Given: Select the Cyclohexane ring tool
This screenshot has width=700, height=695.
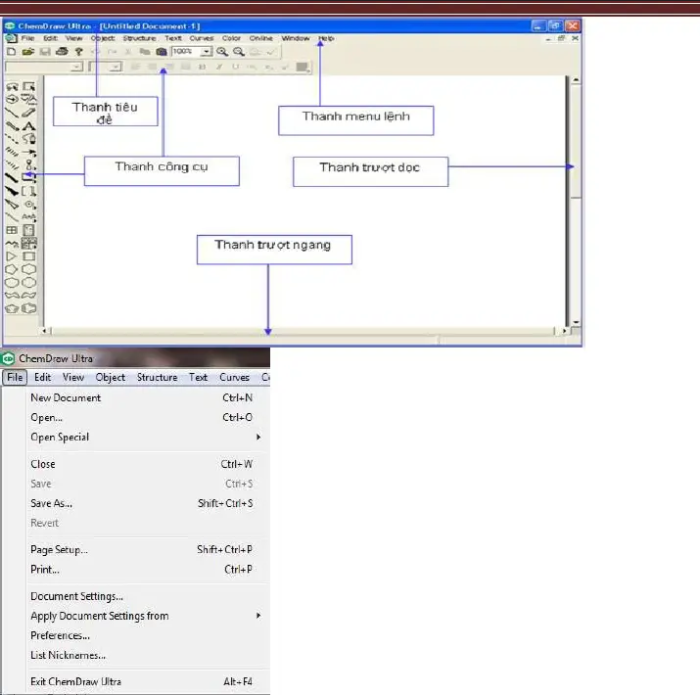Looking at the screenshot, I should click(29, 270).
